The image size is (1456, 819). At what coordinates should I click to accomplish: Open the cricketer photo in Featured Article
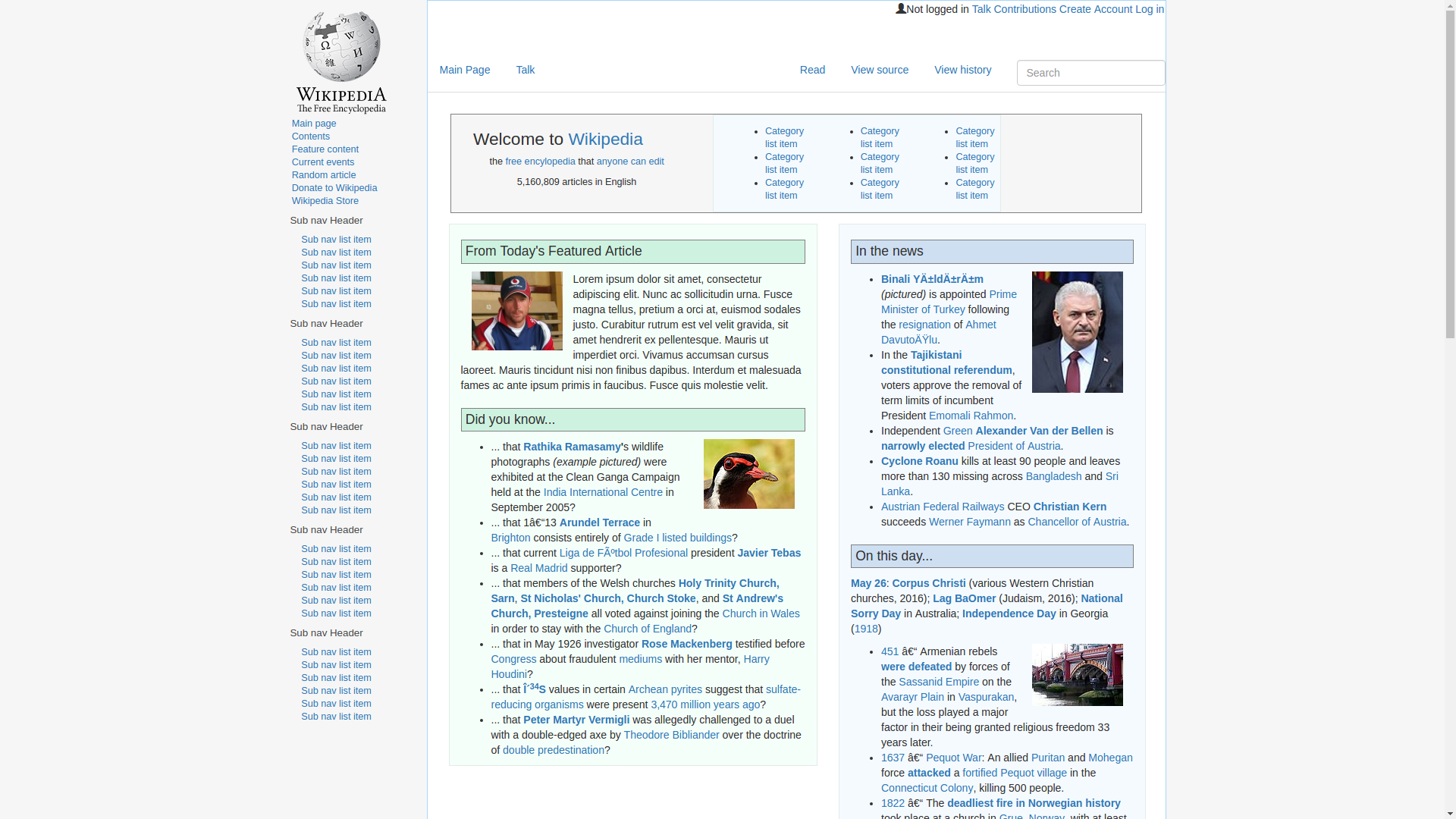click(517, 311)
